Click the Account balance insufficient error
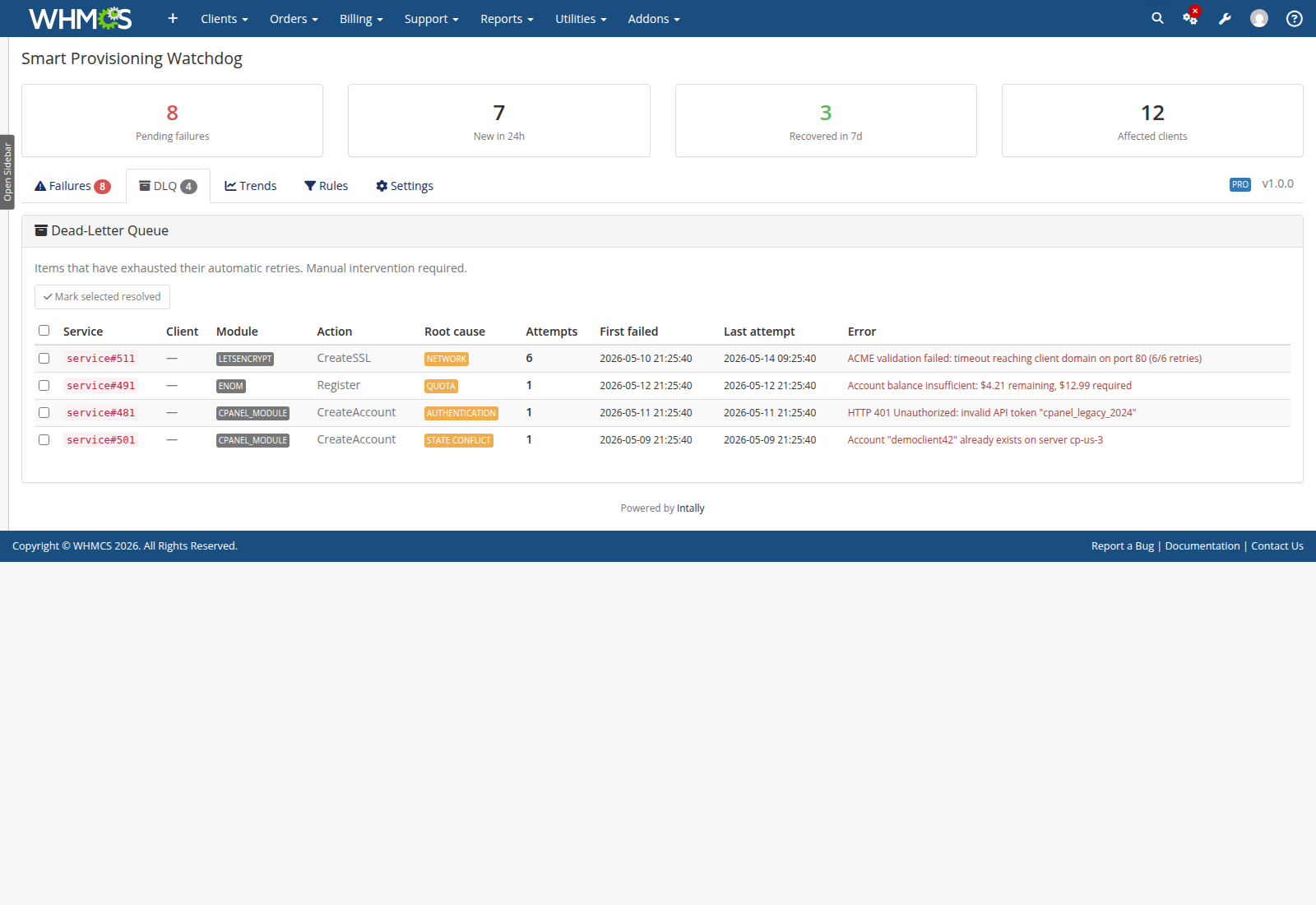Image resolution: width=1316 pixels, height=905 pixels. click(x=989, y=386)
